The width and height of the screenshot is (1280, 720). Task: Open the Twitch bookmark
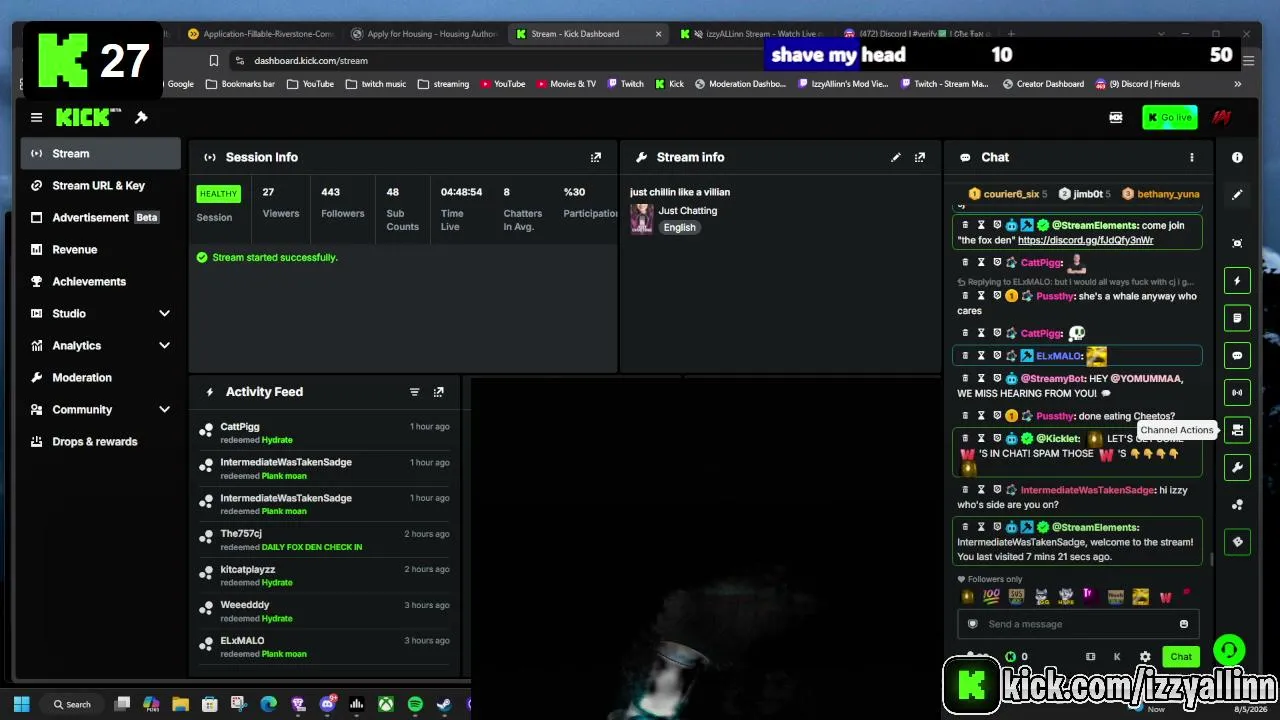click(624, 84)
